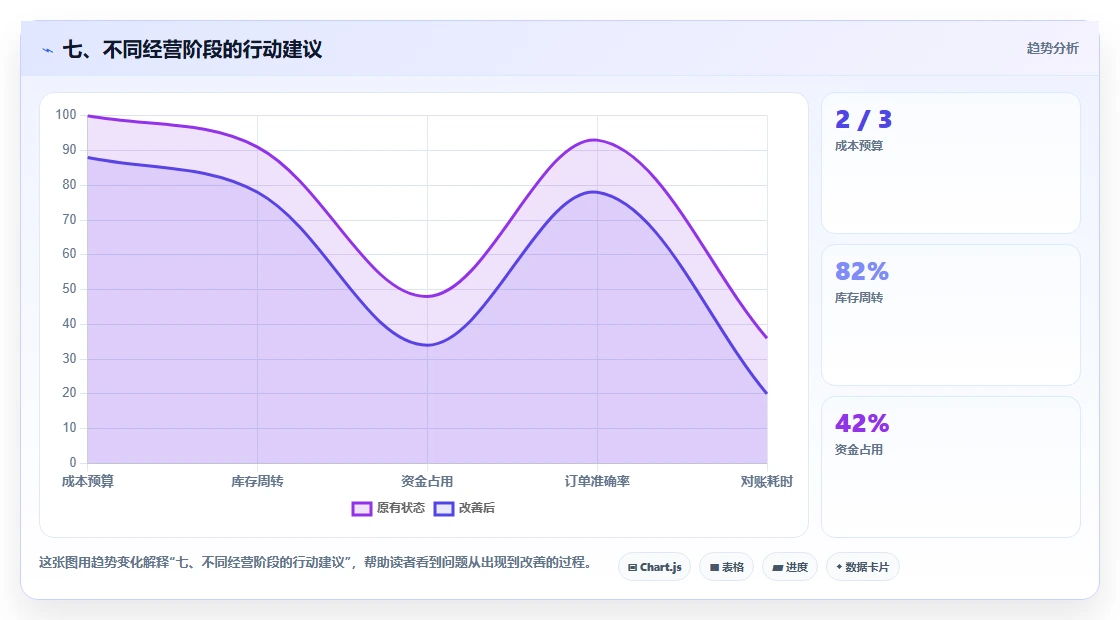Image resolution: width=1120 pixels, height=620 pixels.
Task: Toggle the 原有状态 legend swatch
Action: [361, 509]
